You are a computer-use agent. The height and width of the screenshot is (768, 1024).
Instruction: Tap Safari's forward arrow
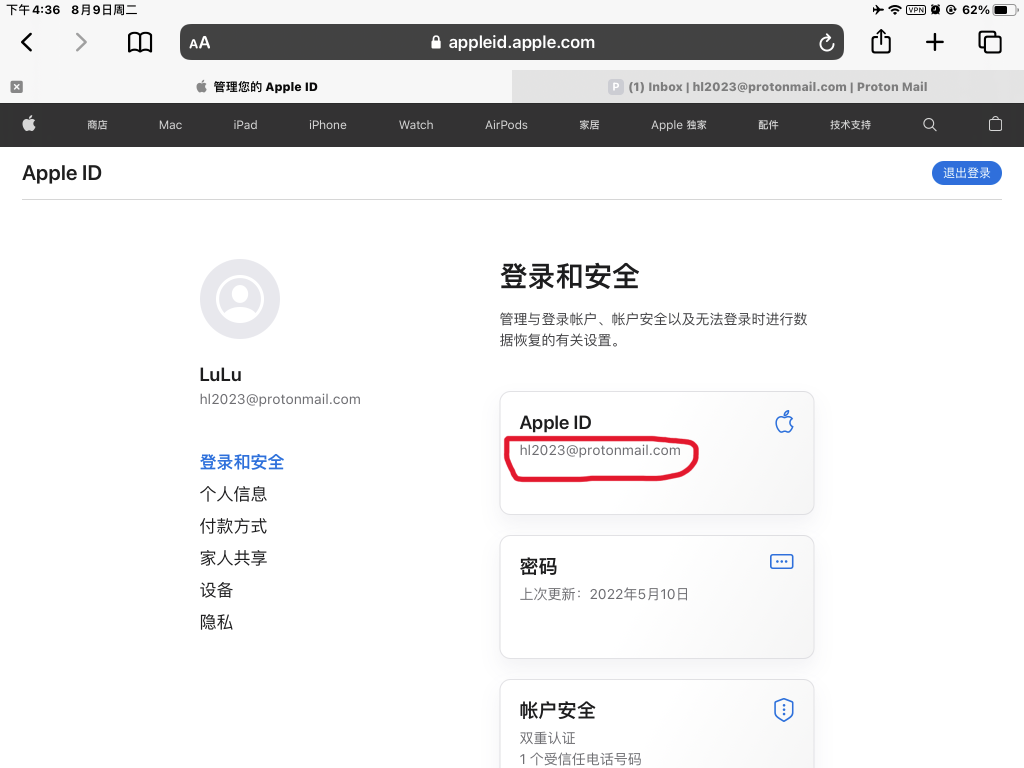coord(80,42)
